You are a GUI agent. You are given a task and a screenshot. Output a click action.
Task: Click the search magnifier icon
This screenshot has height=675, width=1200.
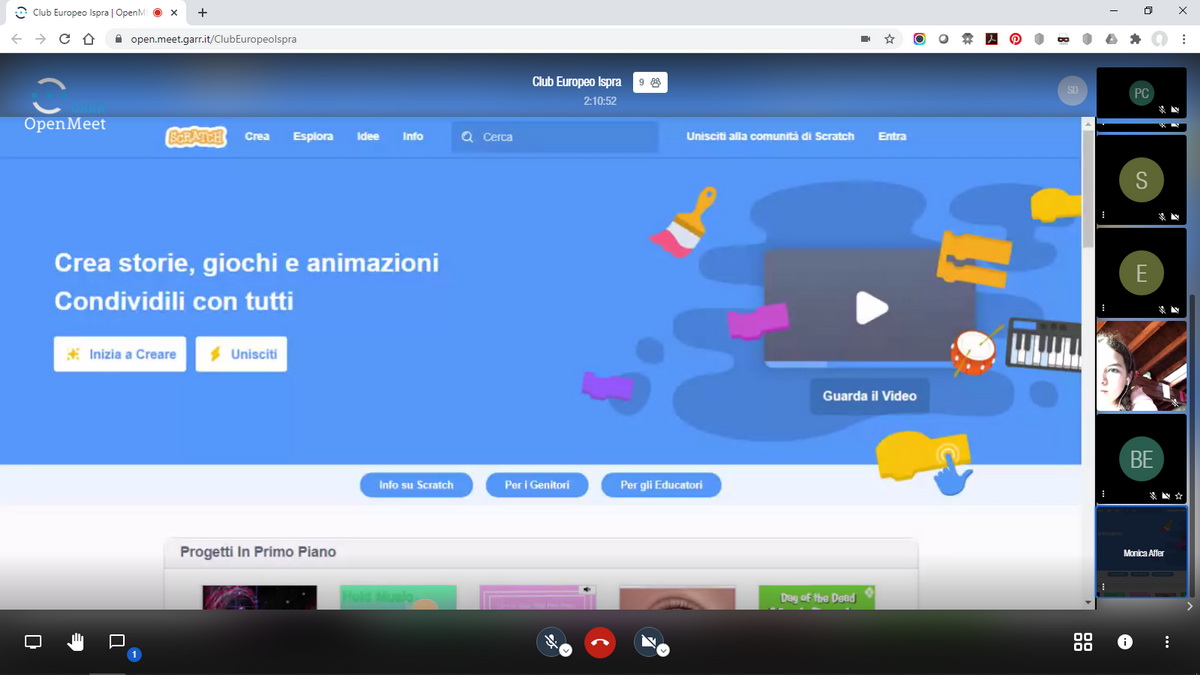pos(467,137)
